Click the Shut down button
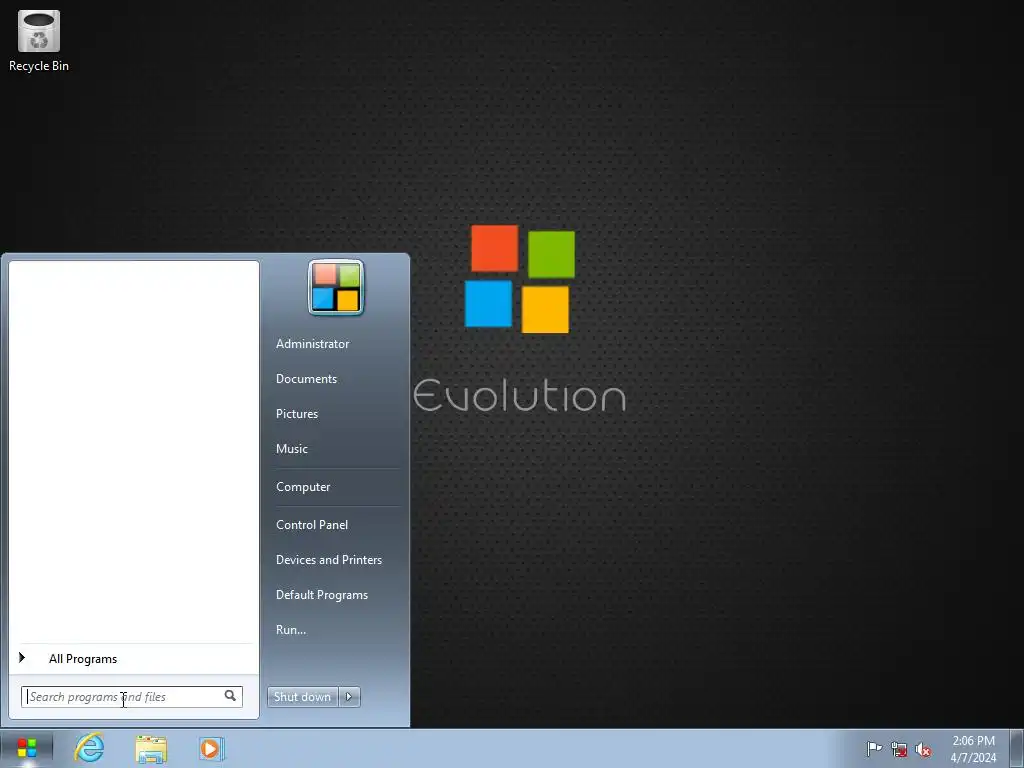This screenshot has height=768, width=1024. [302, 697]
